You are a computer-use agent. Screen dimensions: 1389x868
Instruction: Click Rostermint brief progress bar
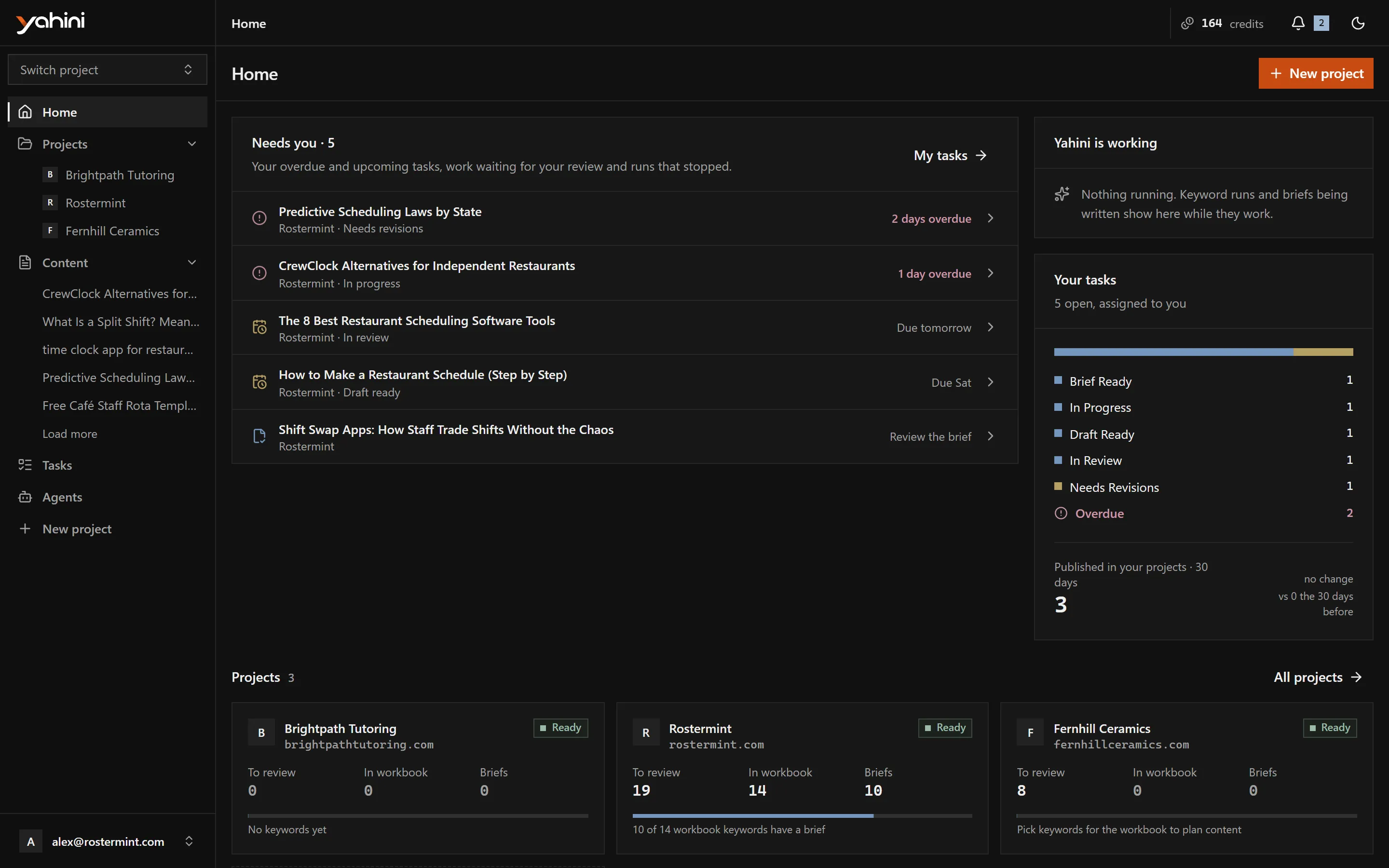[x=802, y=816]
